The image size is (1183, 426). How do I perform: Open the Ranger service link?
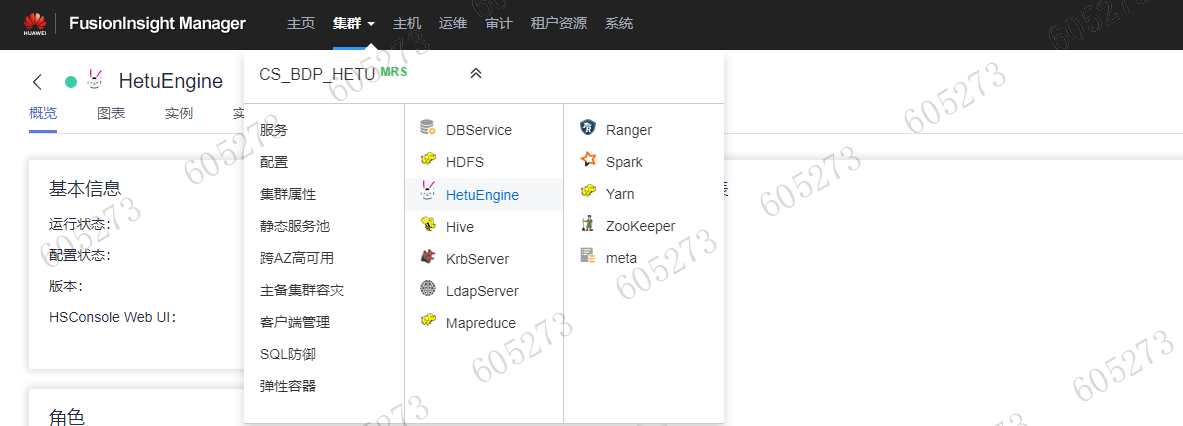click(x=628, y=130)
